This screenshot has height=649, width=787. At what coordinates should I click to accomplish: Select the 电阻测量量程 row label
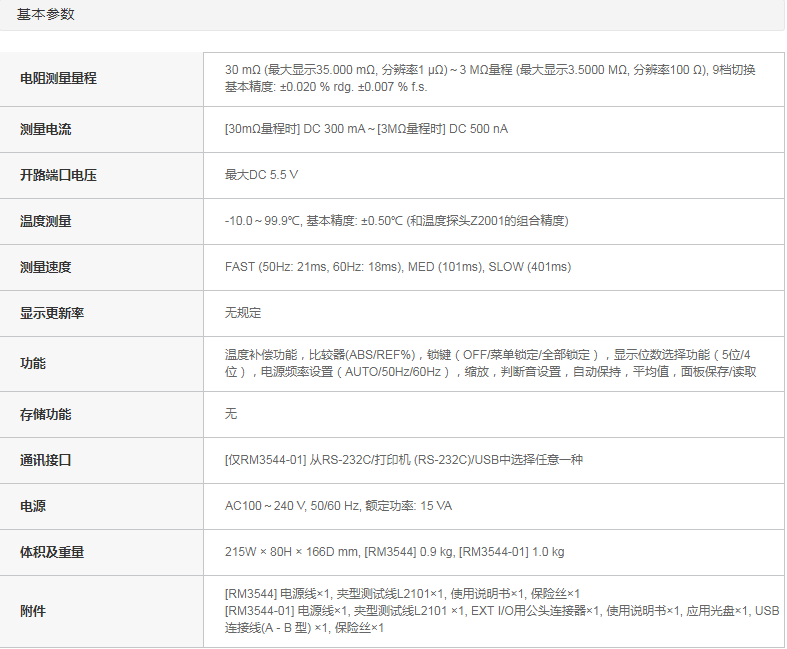(x=58, y=78)
